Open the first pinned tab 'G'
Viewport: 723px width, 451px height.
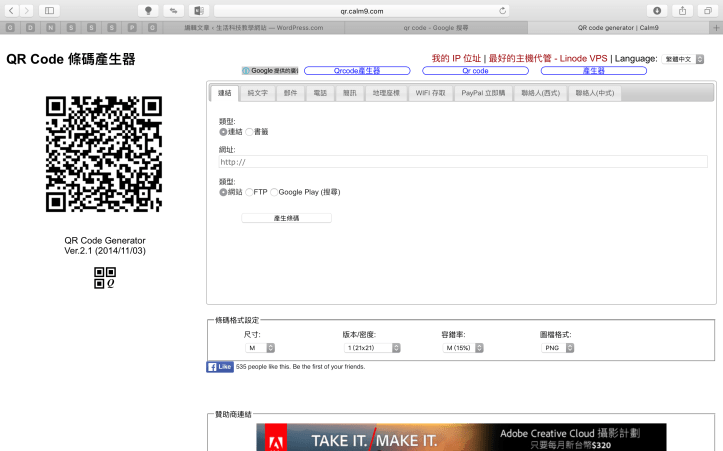click(10, 28)
